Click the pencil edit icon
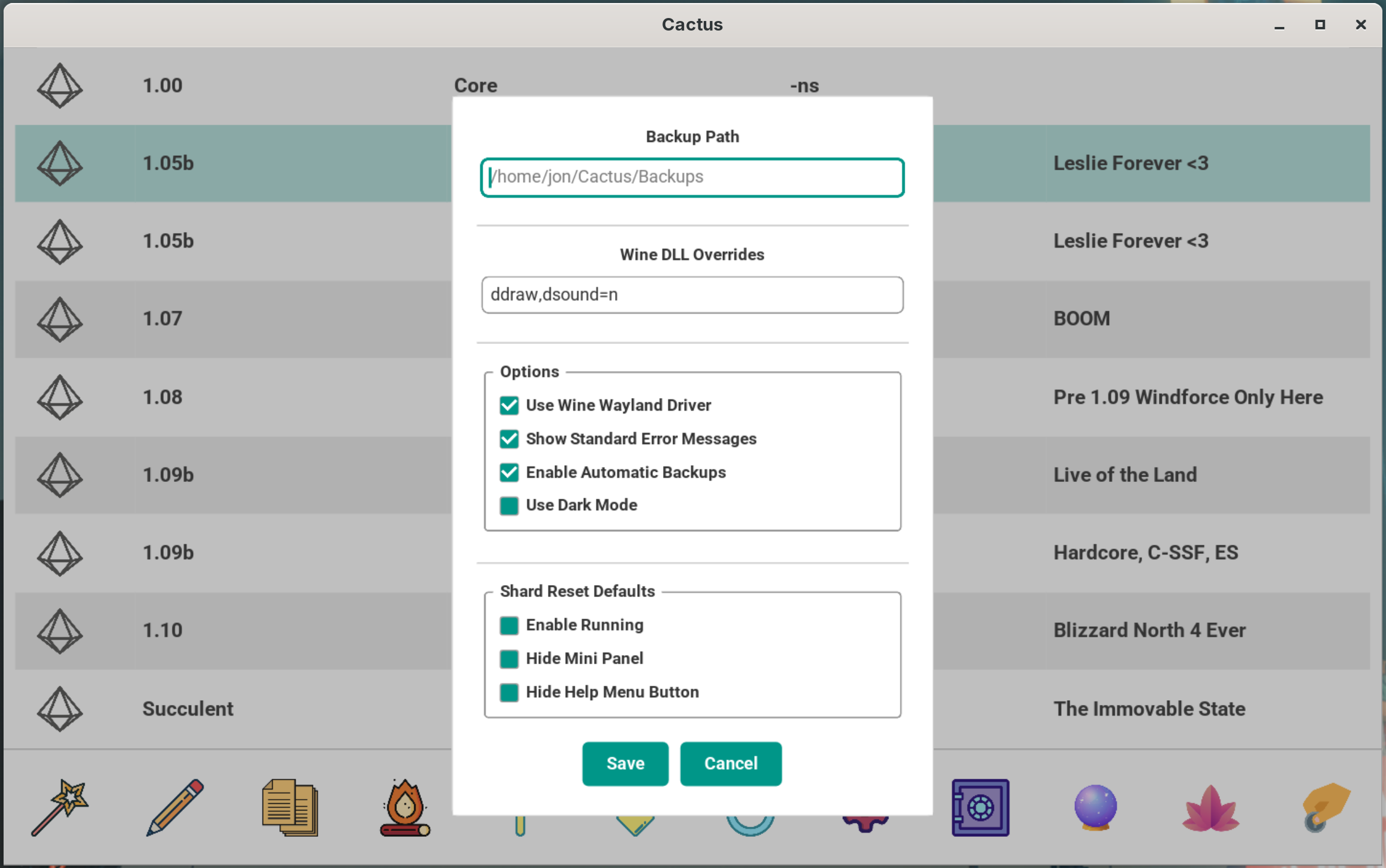 (x=174, y=807)
